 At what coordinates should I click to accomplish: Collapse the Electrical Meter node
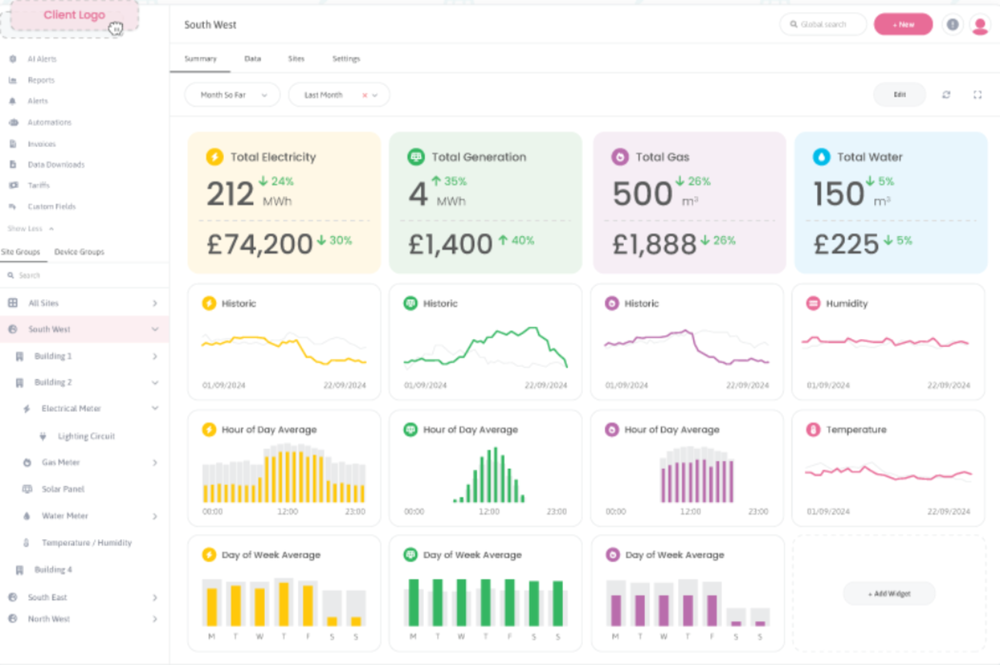[x=154, y=409]
